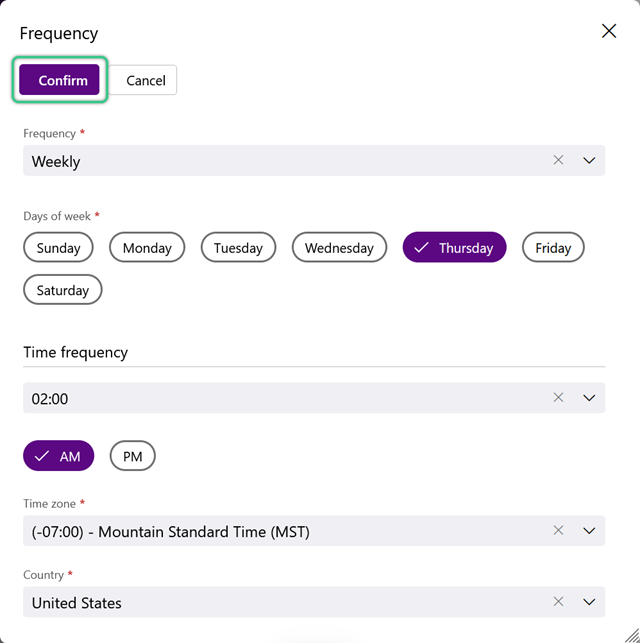The height and width of the screenshot is (643, 640).
Task: Expand the Frequency dropdown chevron
Action: pos(589,160)
